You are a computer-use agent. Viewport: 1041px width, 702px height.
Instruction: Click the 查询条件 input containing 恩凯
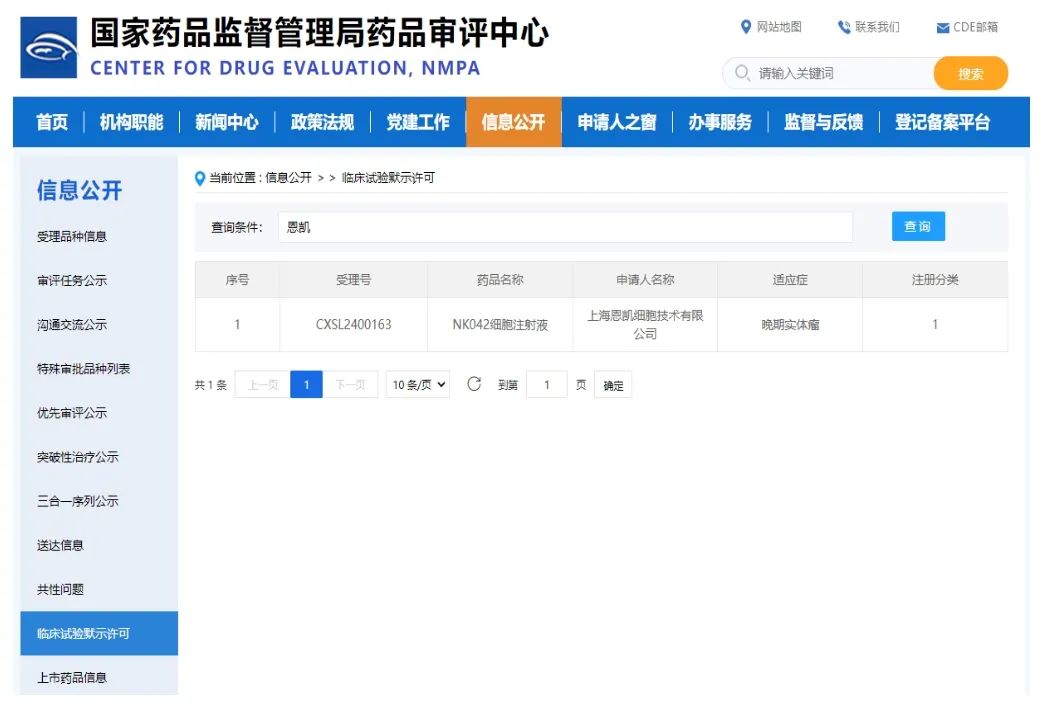560,227
